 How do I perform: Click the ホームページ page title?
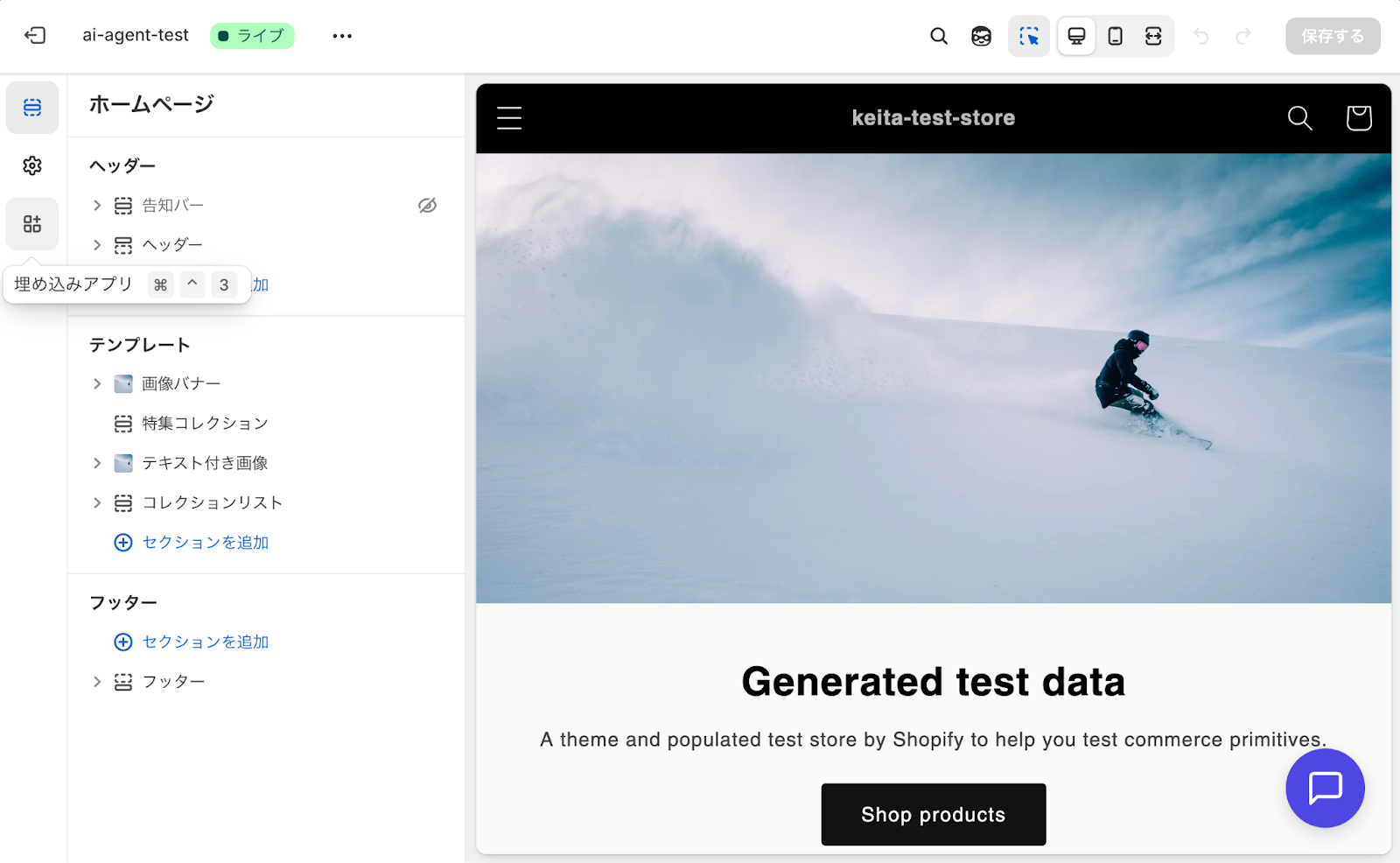click(x=151, y=104)
